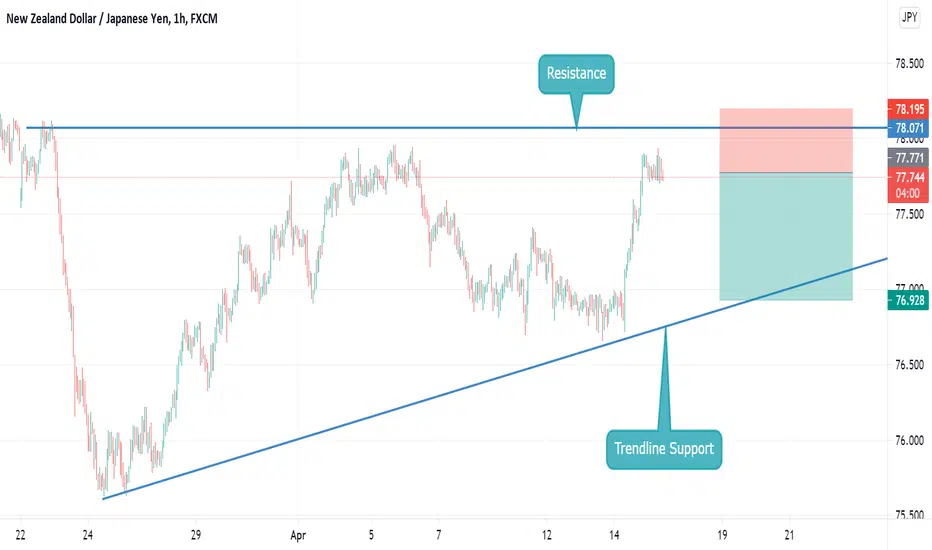This screenshot has width=932, height=550.
Task: Click the 04:00 countdown timer label
Action: click(x=908, y=194)
